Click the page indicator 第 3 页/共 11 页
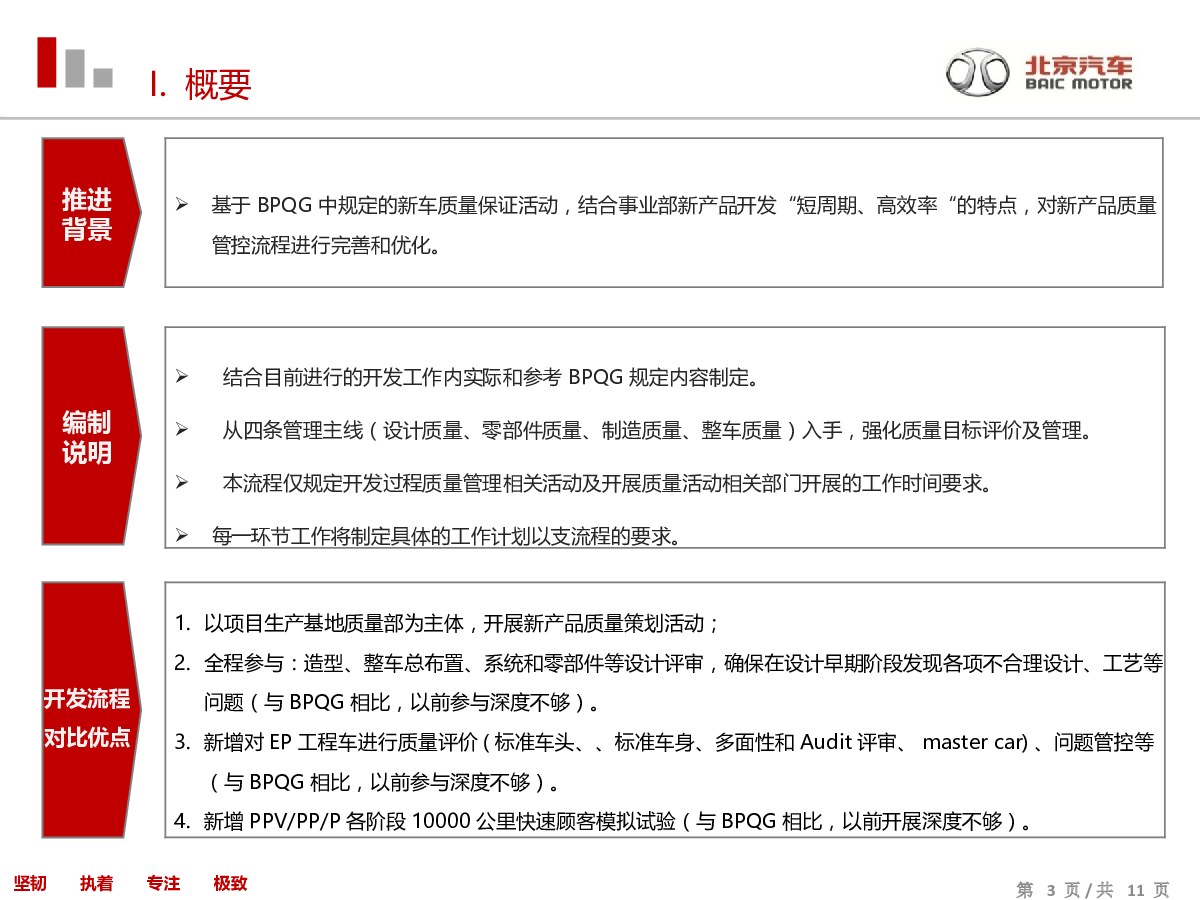The width and height of the screenshot is (1200, 900). [1092, 889]
